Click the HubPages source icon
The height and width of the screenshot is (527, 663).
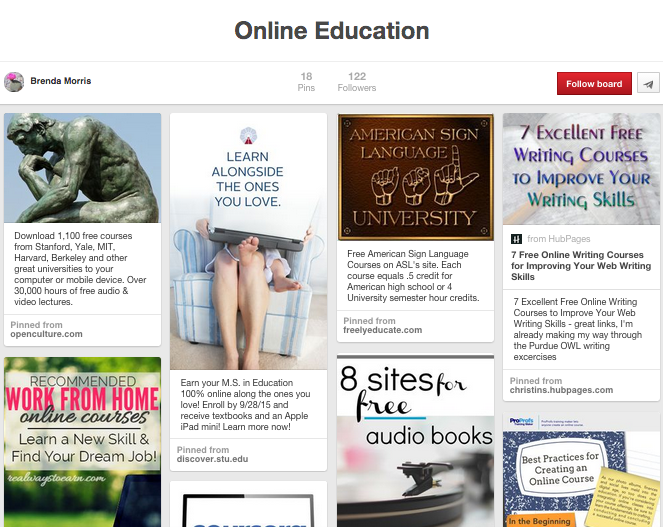coord(516,239)
